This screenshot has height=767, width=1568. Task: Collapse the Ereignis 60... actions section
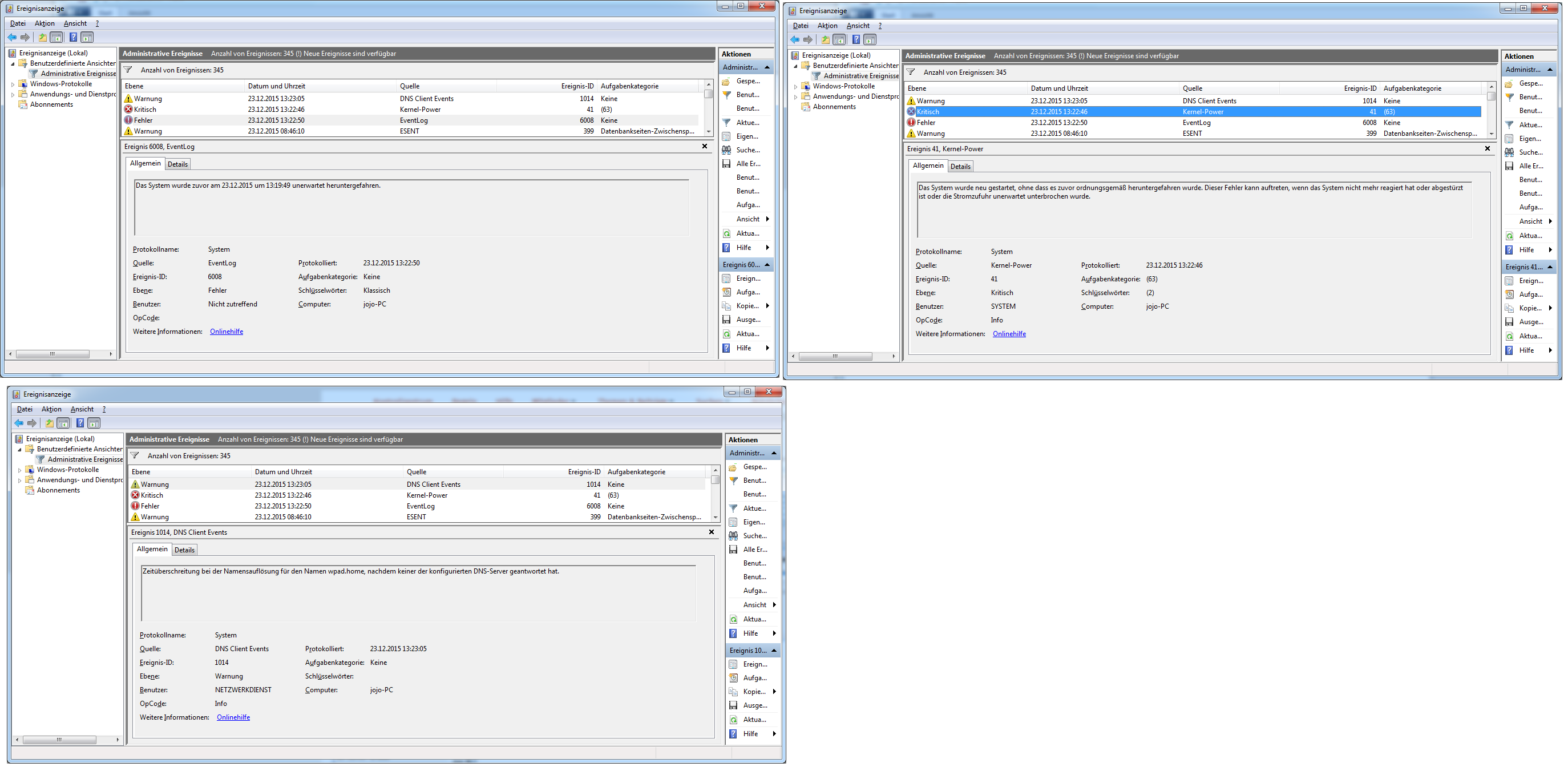point(767,265)
